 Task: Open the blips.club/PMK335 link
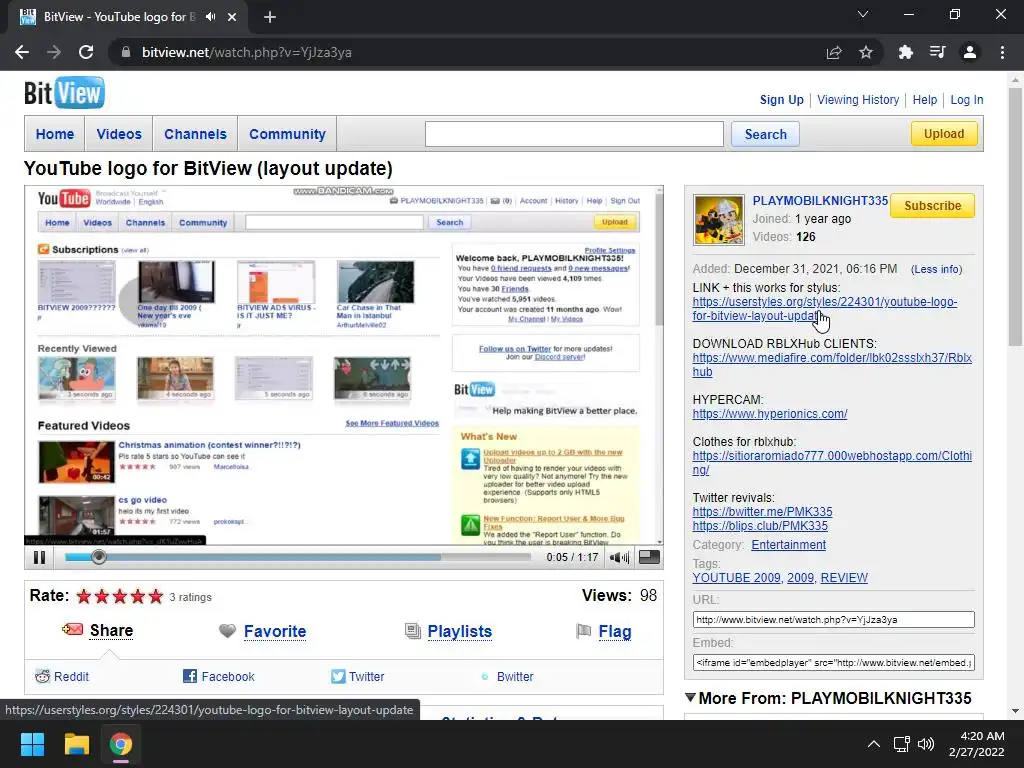click(760, 526)
